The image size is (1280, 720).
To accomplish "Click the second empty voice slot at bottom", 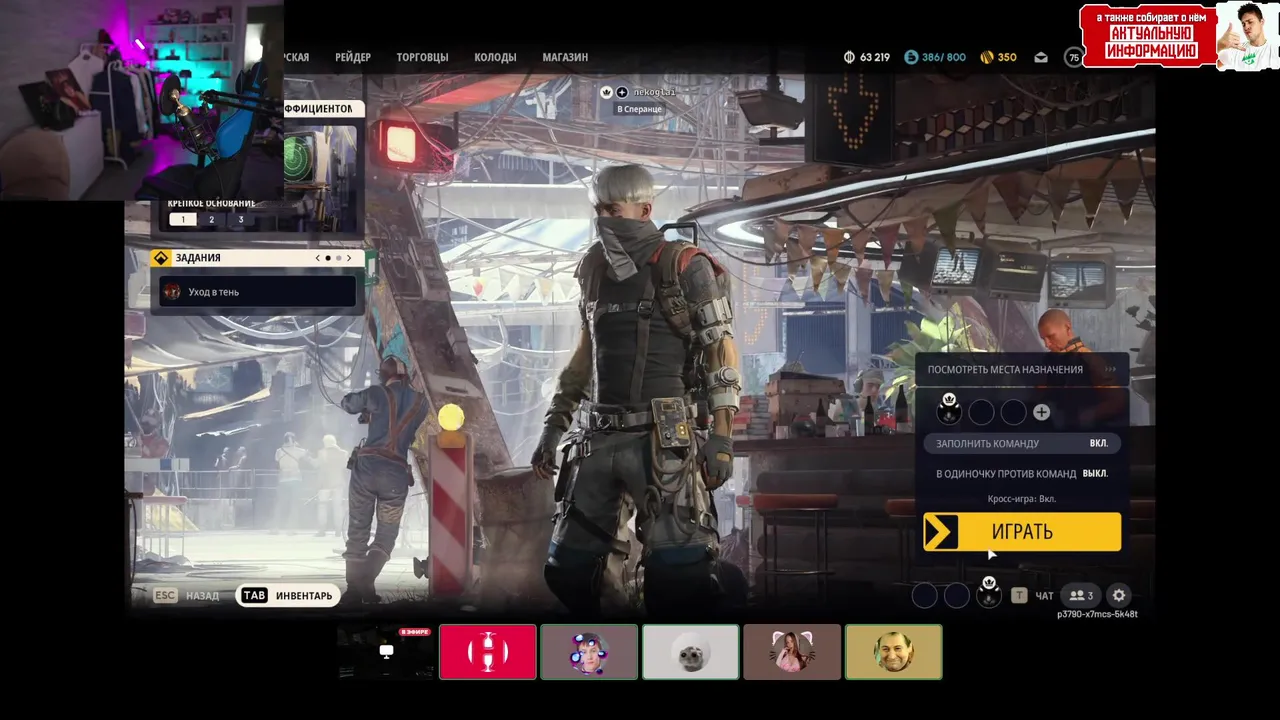I will tap(957, 595).
